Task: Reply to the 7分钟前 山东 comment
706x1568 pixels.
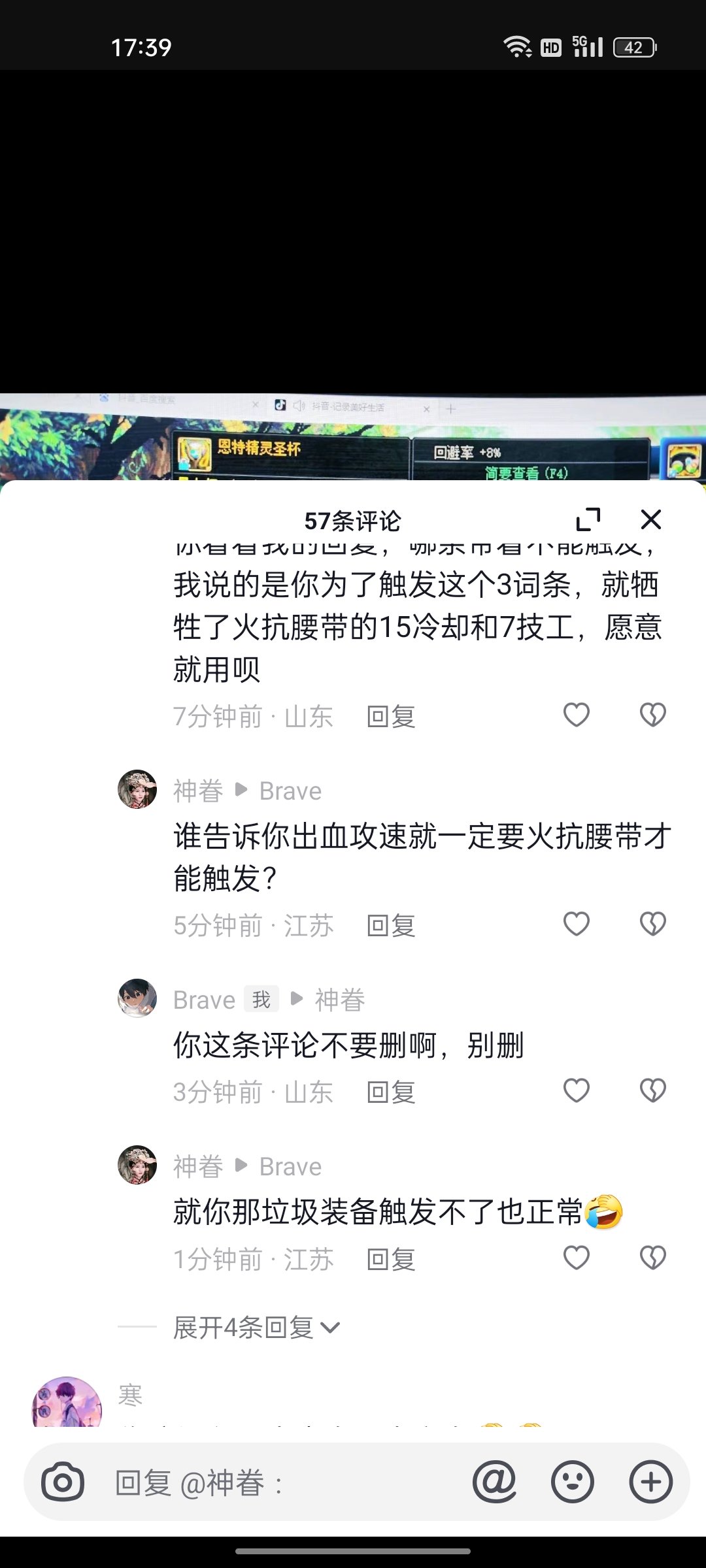Action: 391,717
